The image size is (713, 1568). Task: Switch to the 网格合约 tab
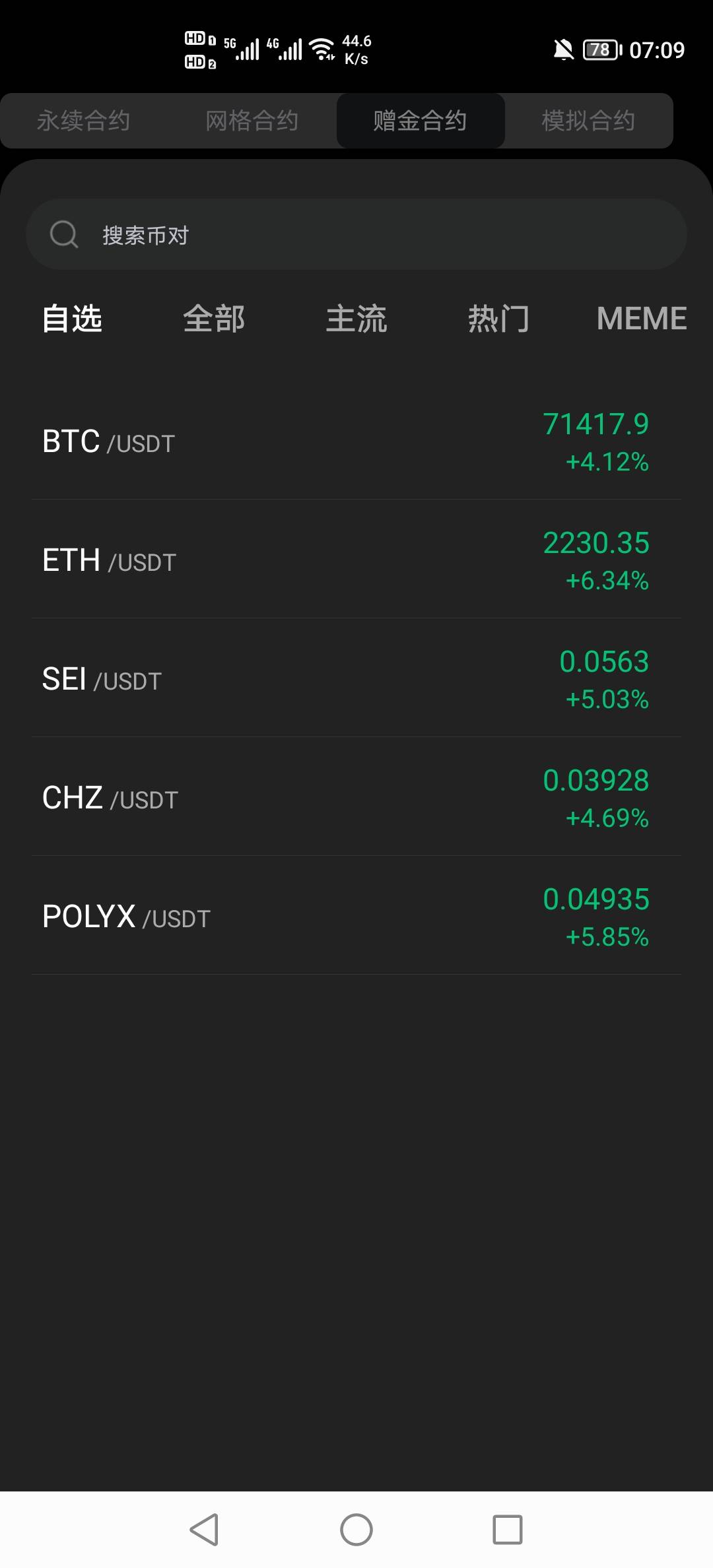point(252,121)
